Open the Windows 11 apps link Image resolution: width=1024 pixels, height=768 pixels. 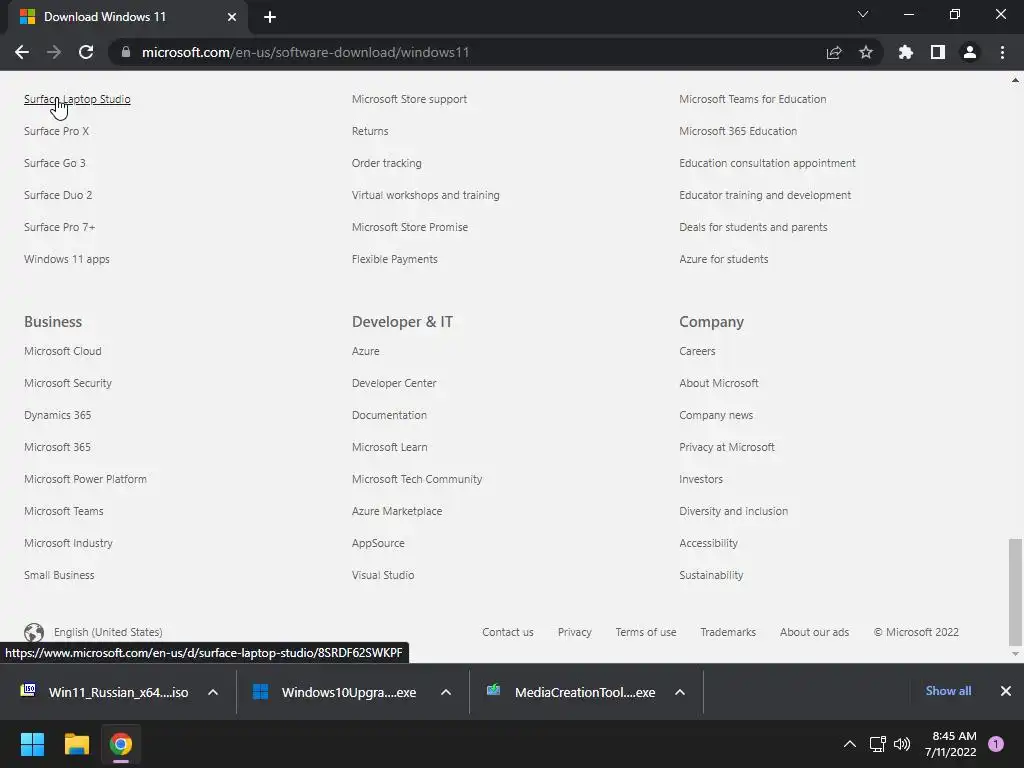(67, 259)
